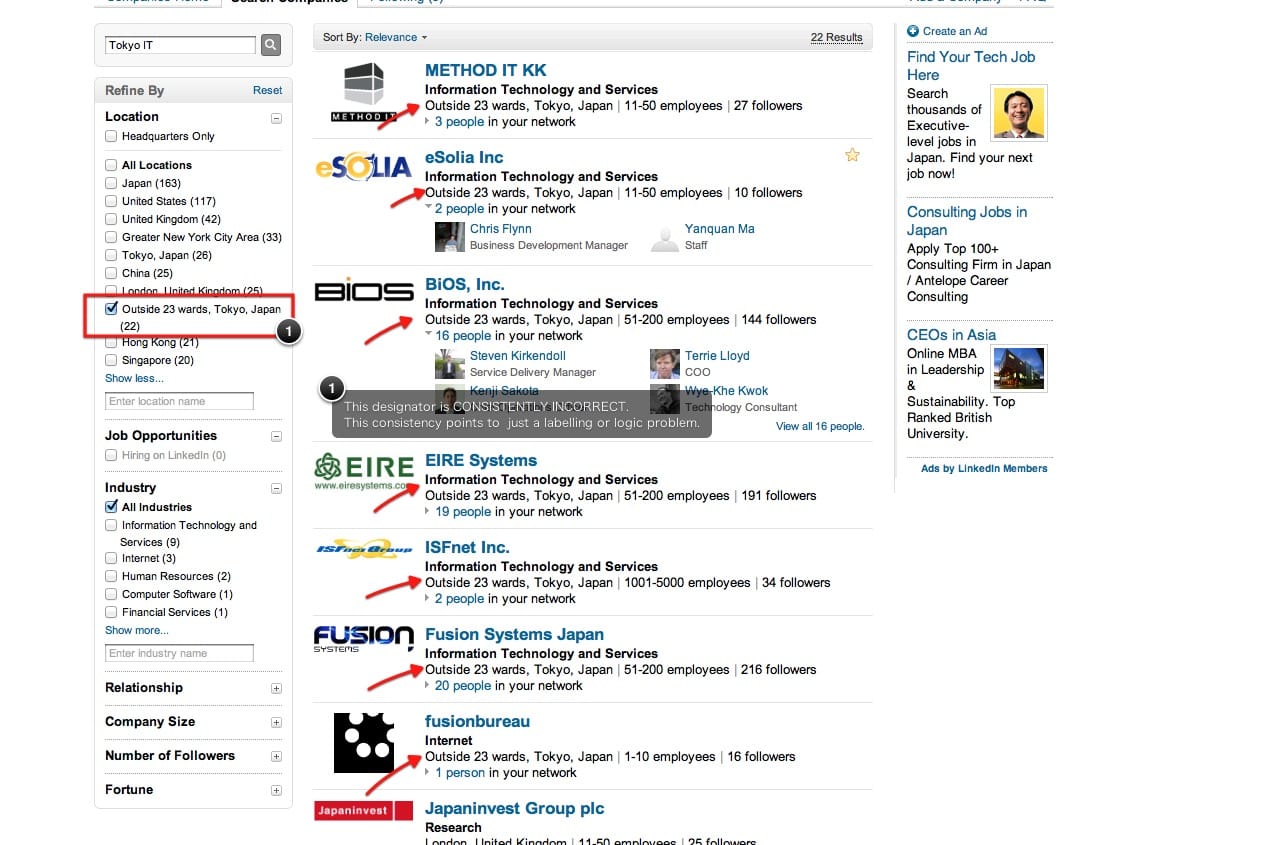Click the Enter location name field
The width and height of the screenshot is (1281, 845).
coord(179,401)
